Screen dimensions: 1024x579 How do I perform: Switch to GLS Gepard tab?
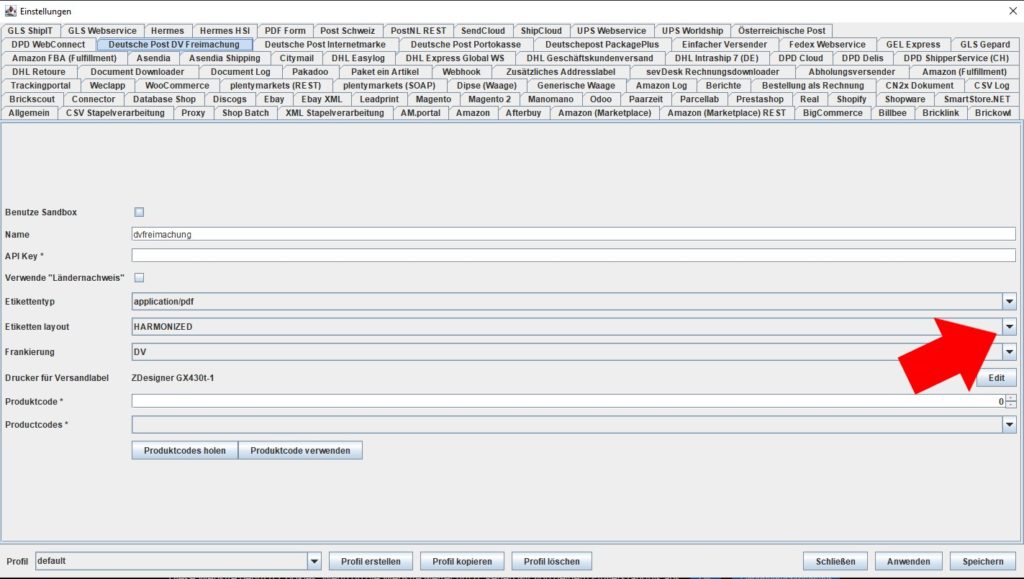pyautogui.click(x=985, y=44)
